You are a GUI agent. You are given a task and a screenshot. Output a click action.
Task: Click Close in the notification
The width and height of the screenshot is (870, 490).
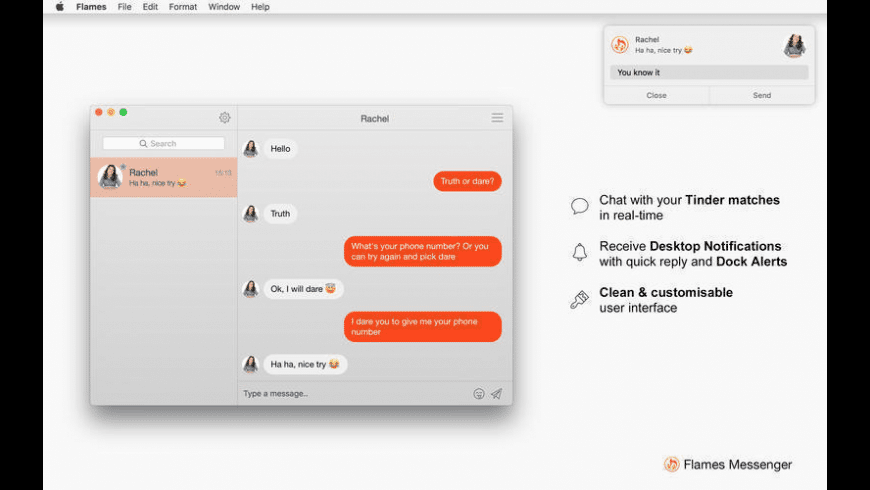click(x=656, y=95)
